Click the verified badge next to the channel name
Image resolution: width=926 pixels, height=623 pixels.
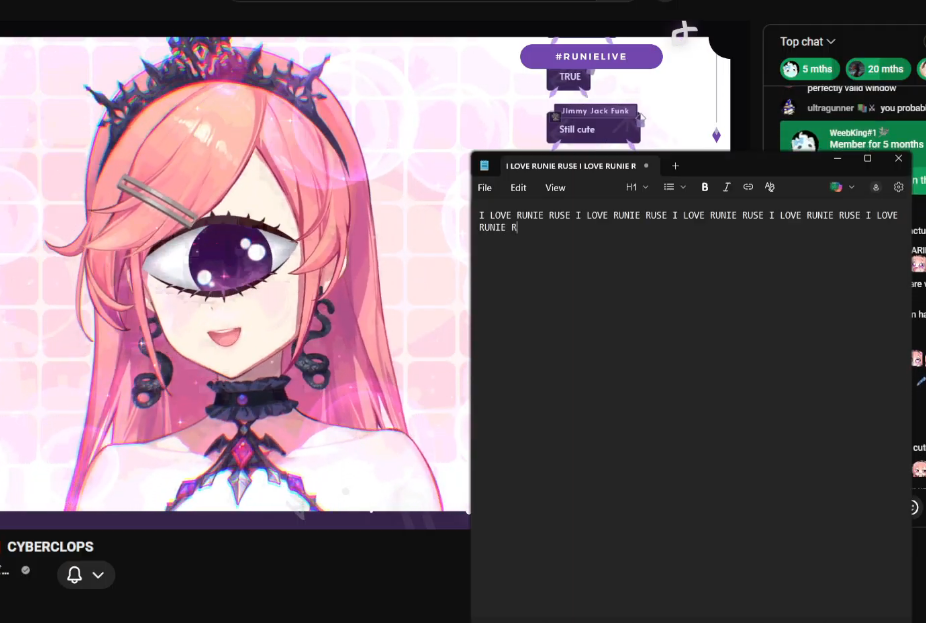[x=25, y=570]
